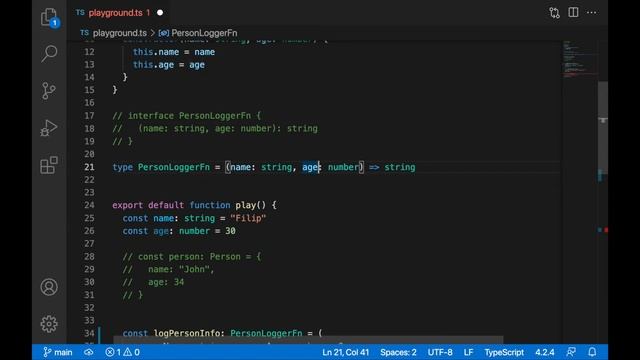Split the editor to the right
This screenshot has height=360, width=640.
573,12
